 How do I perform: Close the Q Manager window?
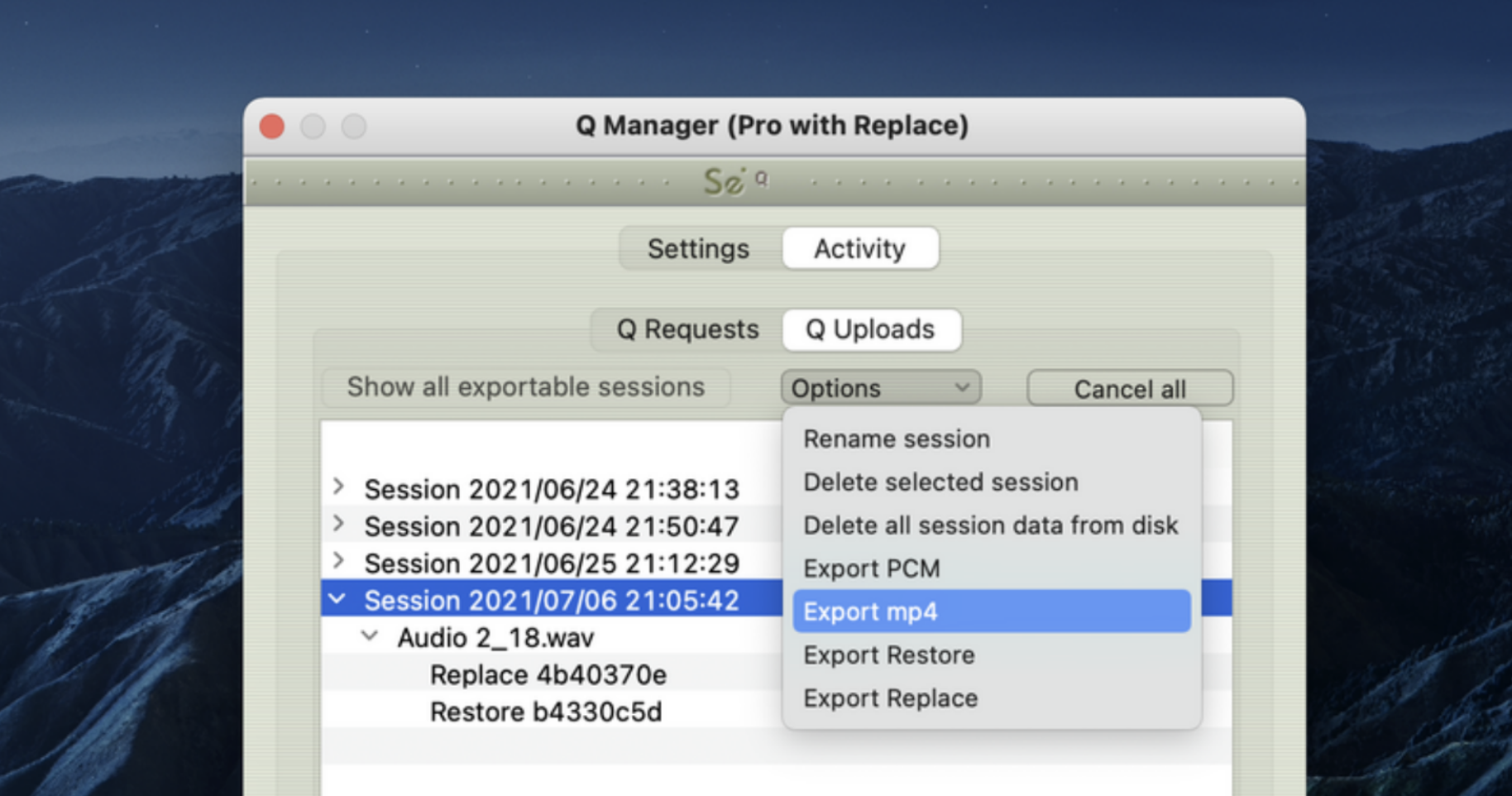tap(272, 127)
